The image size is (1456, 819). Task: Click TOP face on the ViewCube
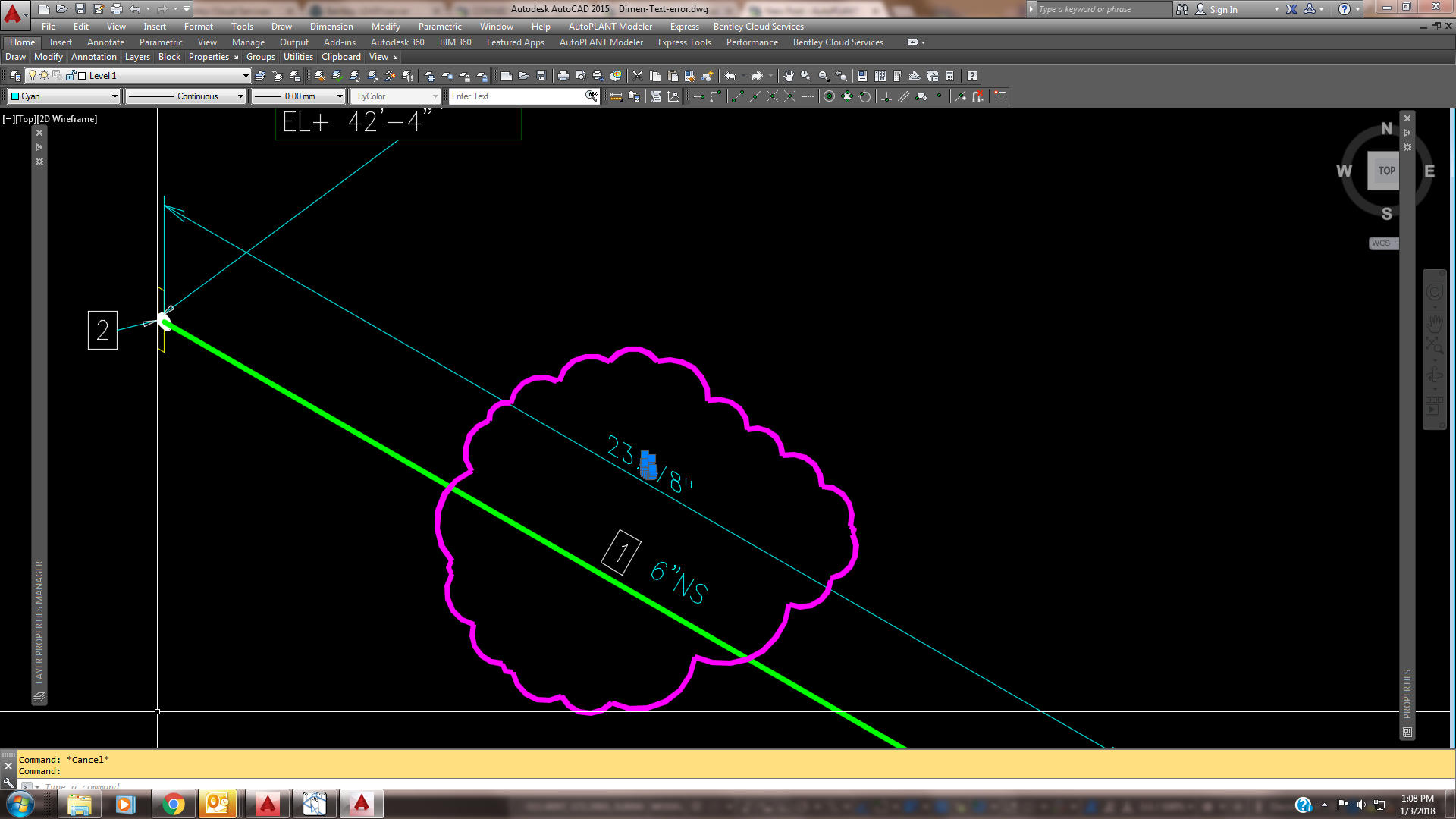coord(1386,171)
